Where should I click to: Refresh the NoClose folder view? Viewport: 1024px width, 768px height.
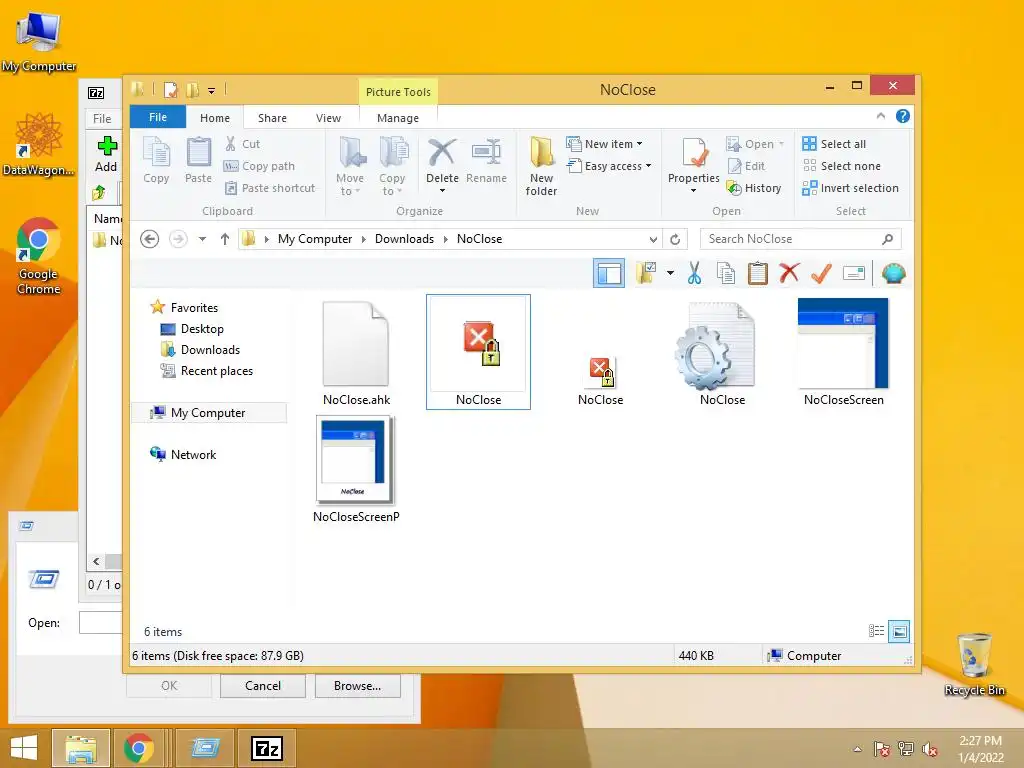(x=675, y=239)
